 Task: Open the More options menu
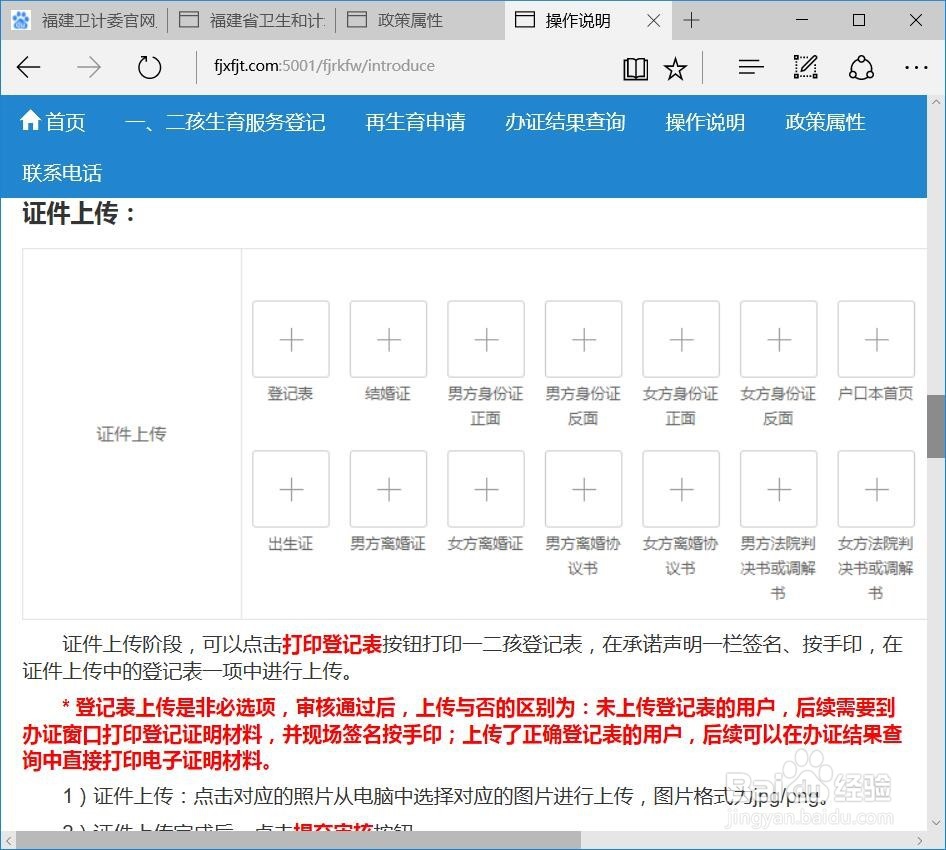coord(917,67)
